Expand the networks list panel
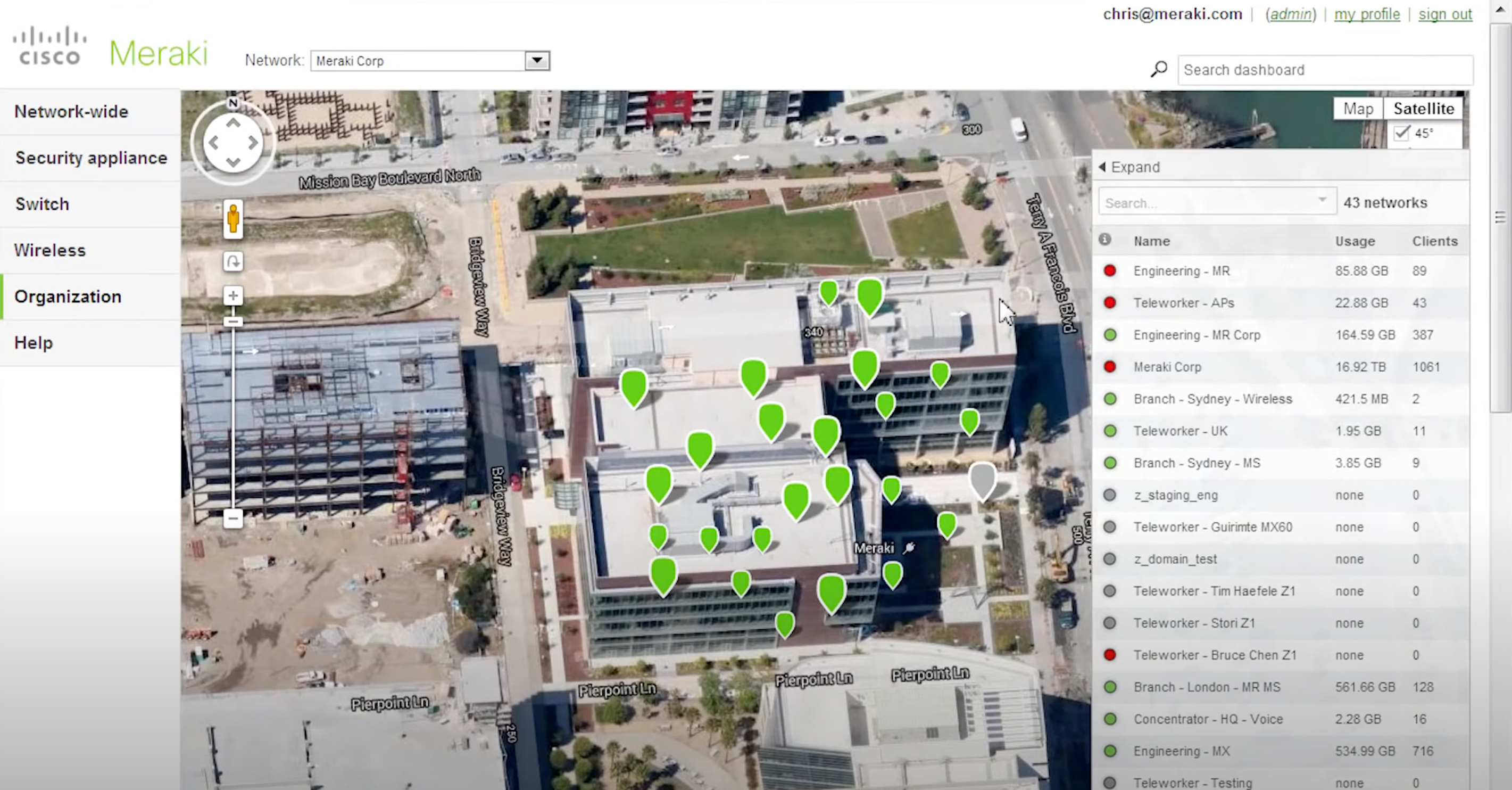 [x=1129, y=167]
